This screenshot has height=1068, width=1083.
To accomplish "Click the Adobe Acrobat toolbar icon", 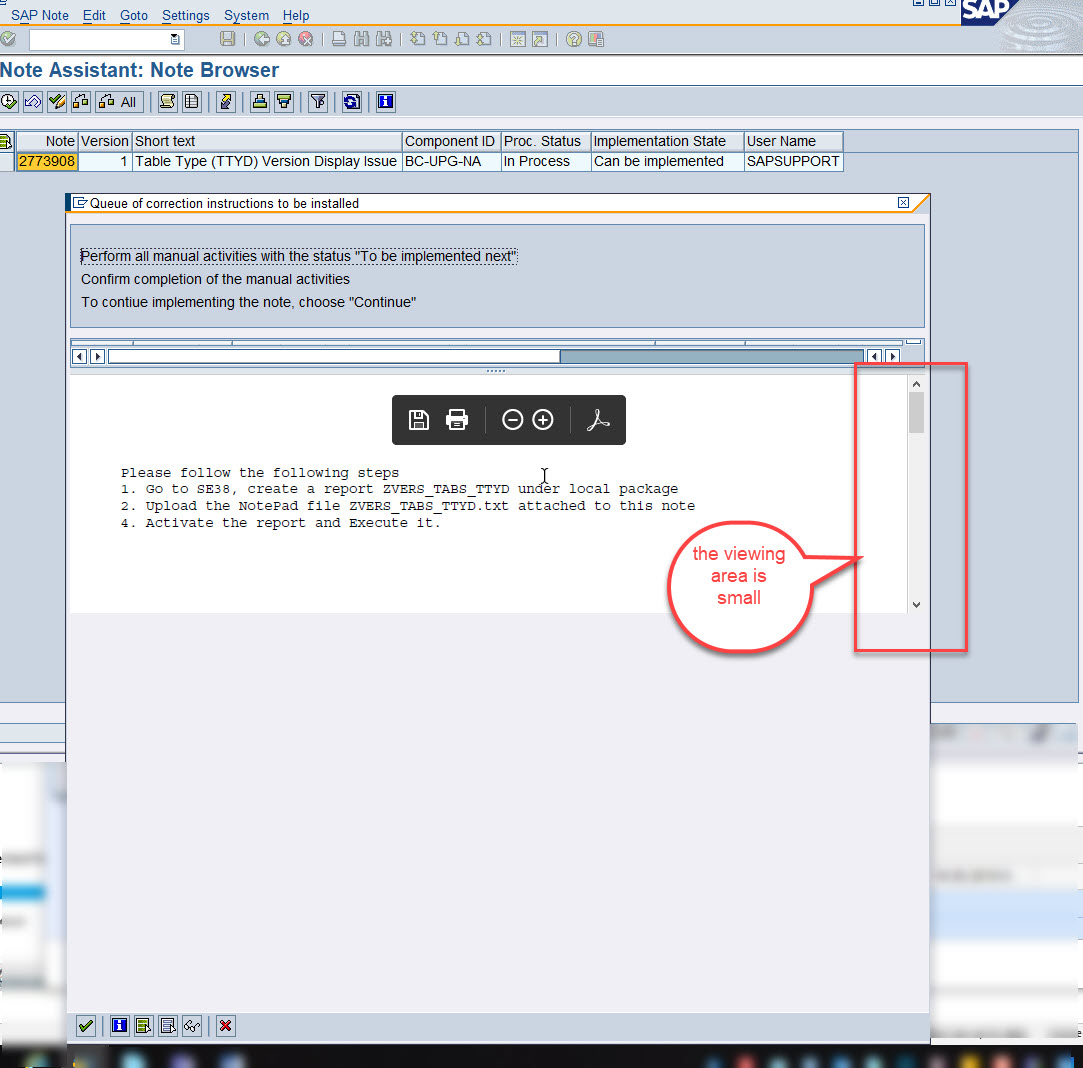I will (598, 420).
